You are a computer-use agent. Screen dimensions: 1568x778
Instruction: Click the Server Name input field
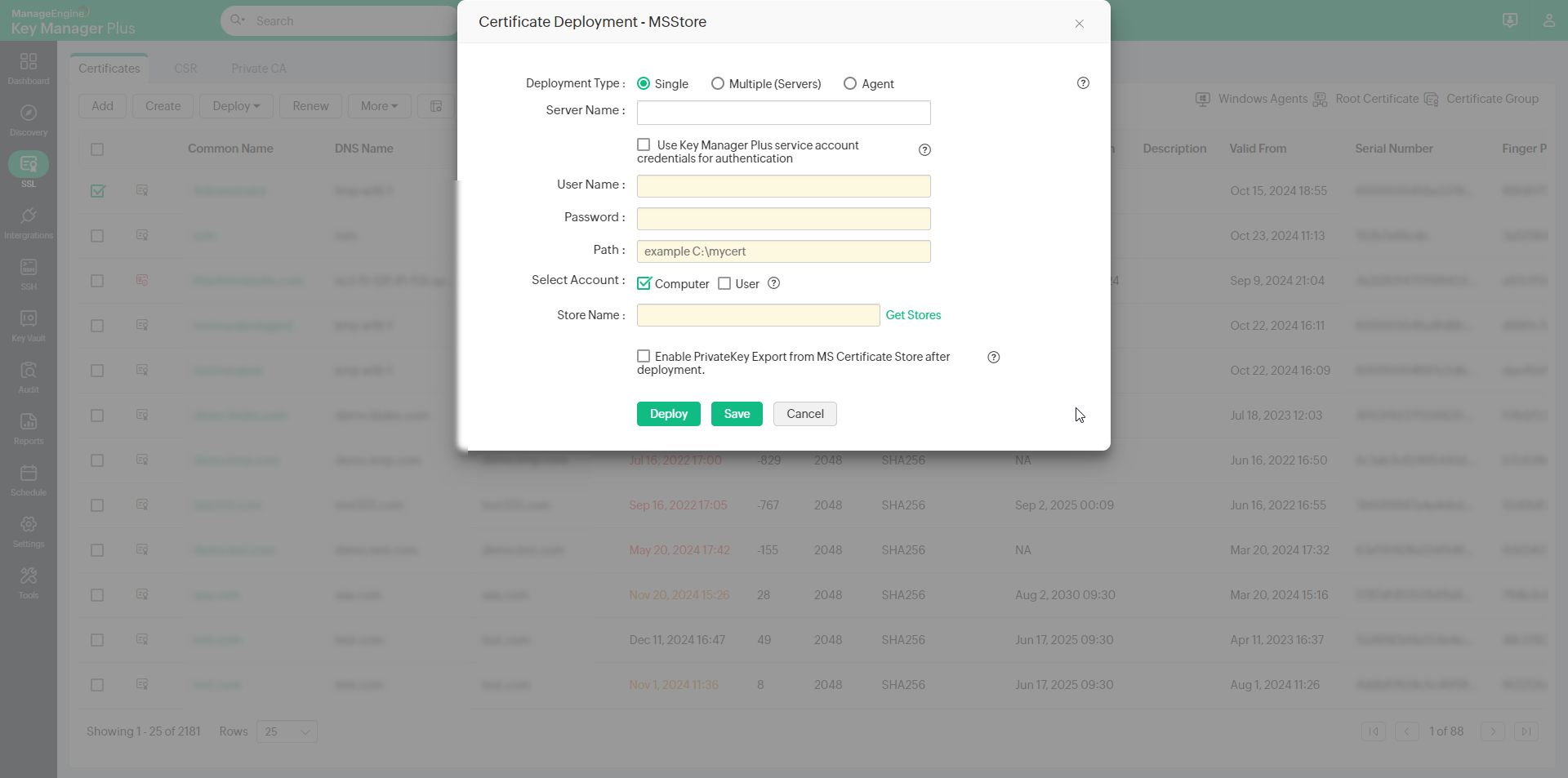click(x=784, y=113)
